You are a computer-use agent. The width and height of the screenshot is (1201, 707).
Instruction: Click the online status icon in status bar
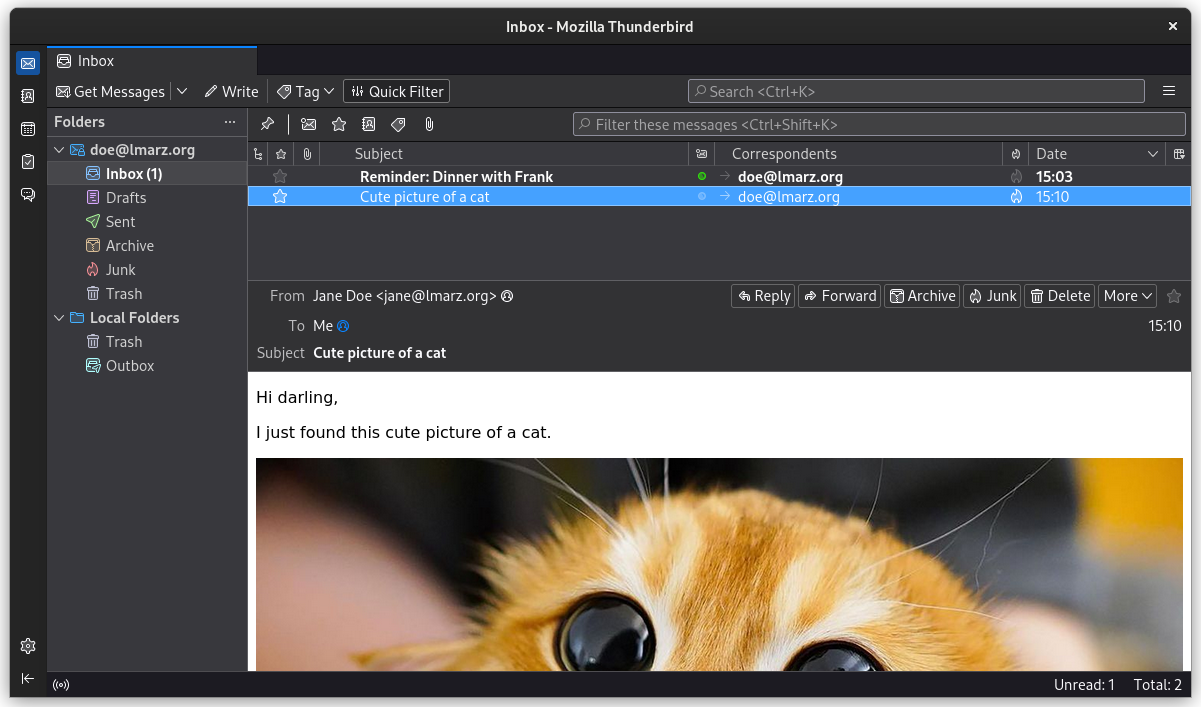tap(61, 685)
